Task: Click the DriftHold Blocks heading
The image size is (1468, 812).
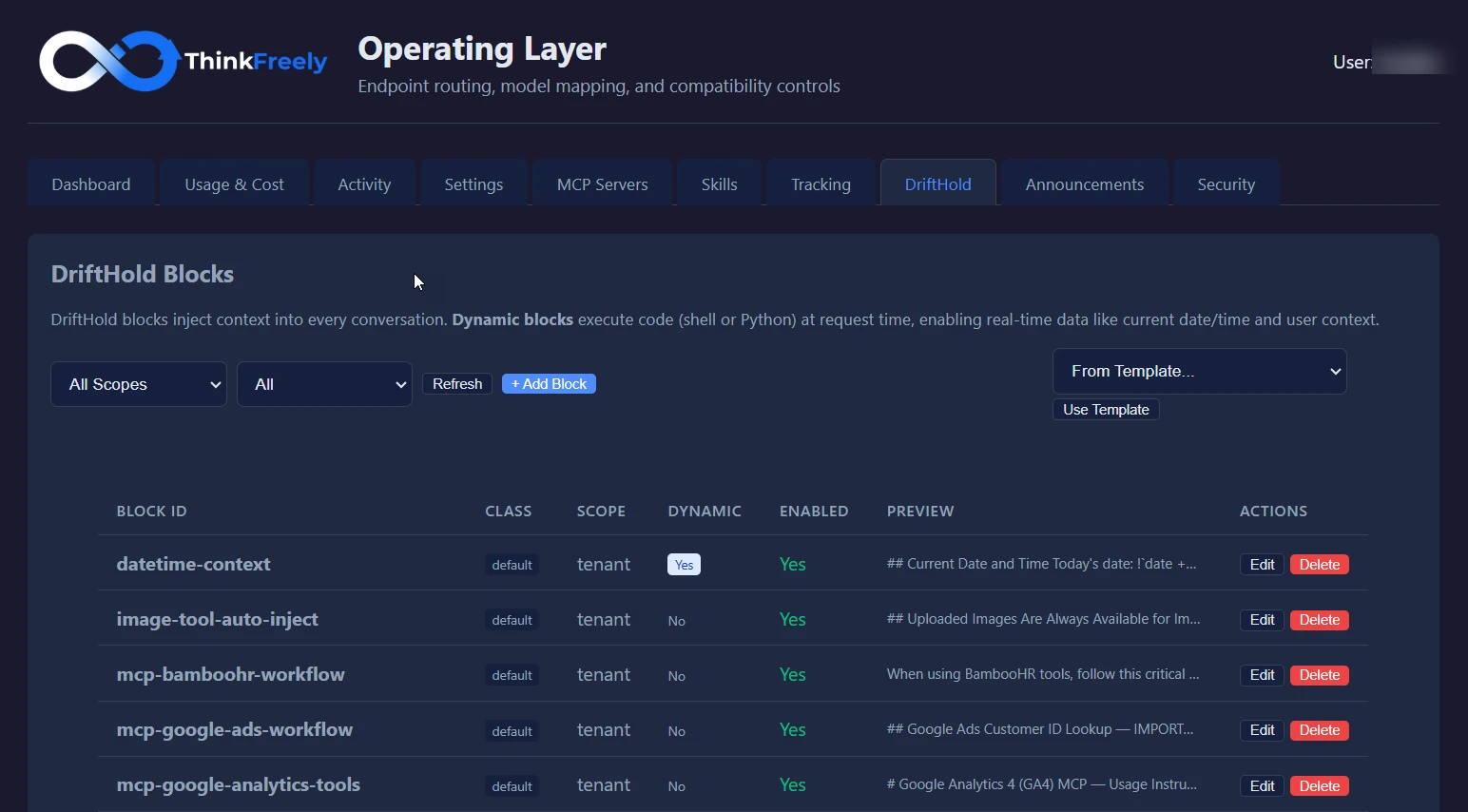Action: coord(143,274)
